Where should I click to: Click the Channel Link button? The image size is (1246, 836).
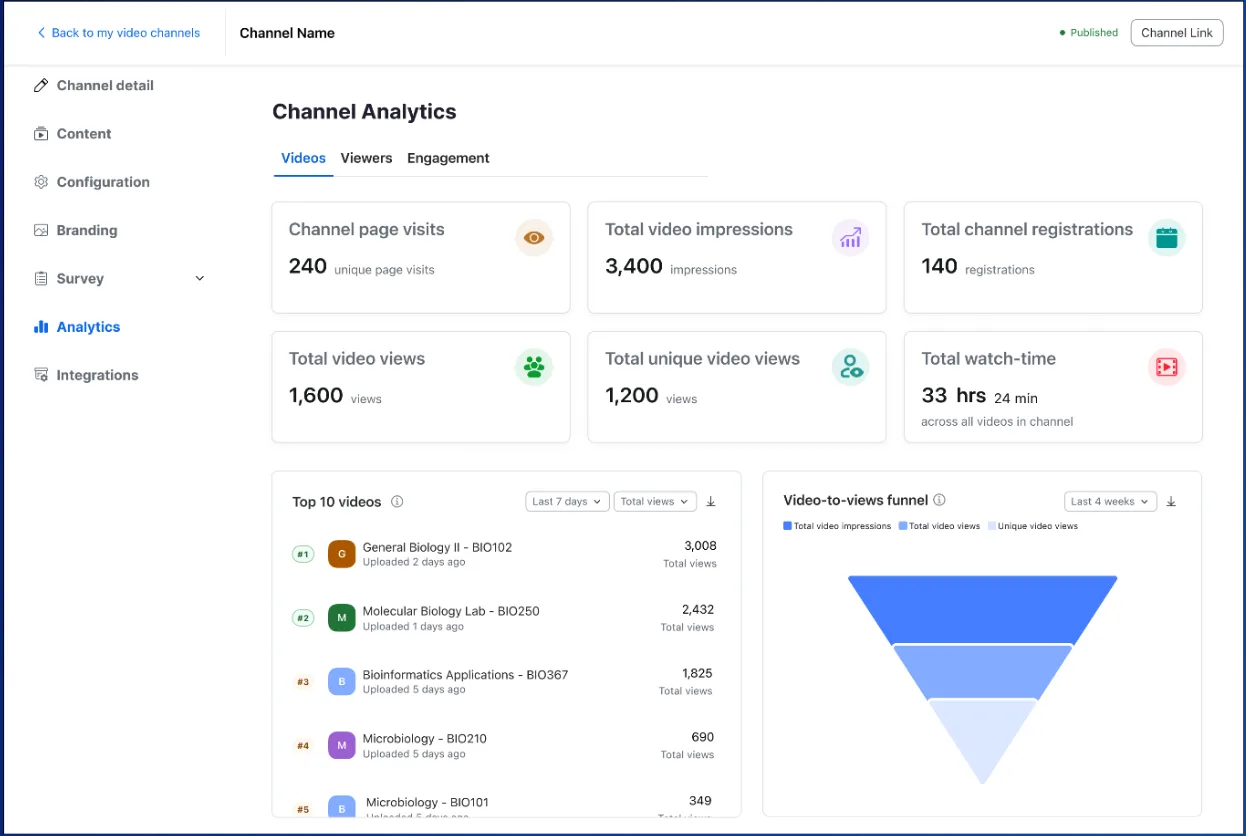1177,32
